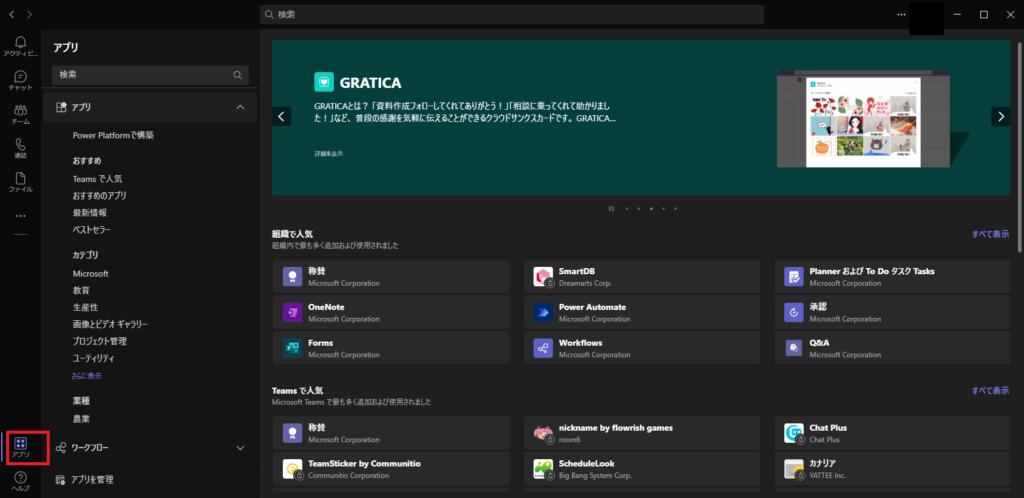
Task: Open the 称賛 app under 組織で人気
Action: [x=293, y=277]
